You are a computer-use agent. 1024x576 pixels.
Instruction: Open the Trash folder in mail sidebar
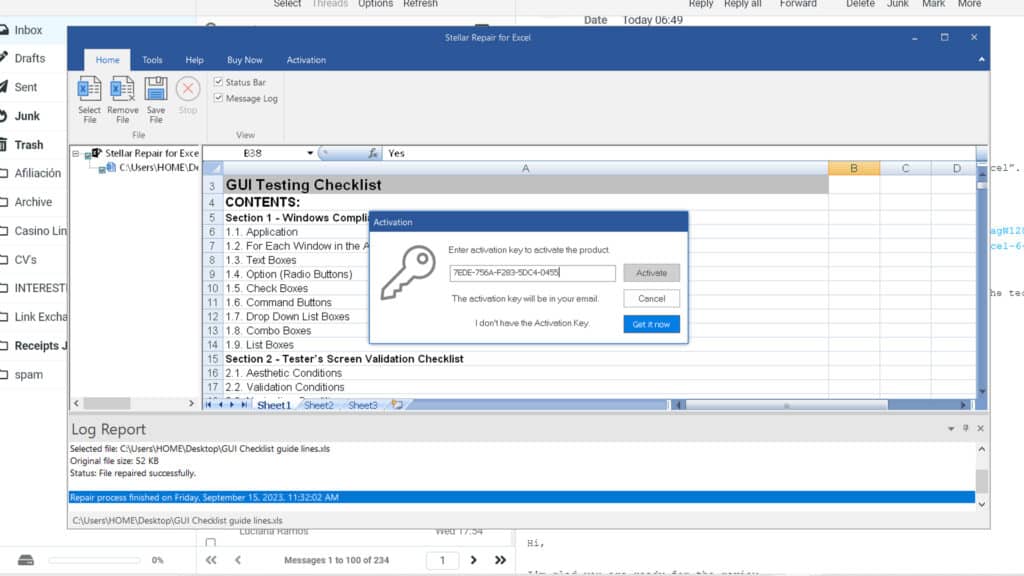29,144
